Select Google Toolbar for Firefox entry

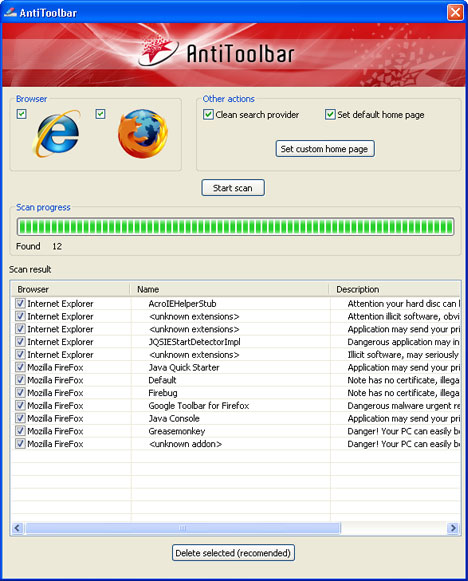[199, 405]
